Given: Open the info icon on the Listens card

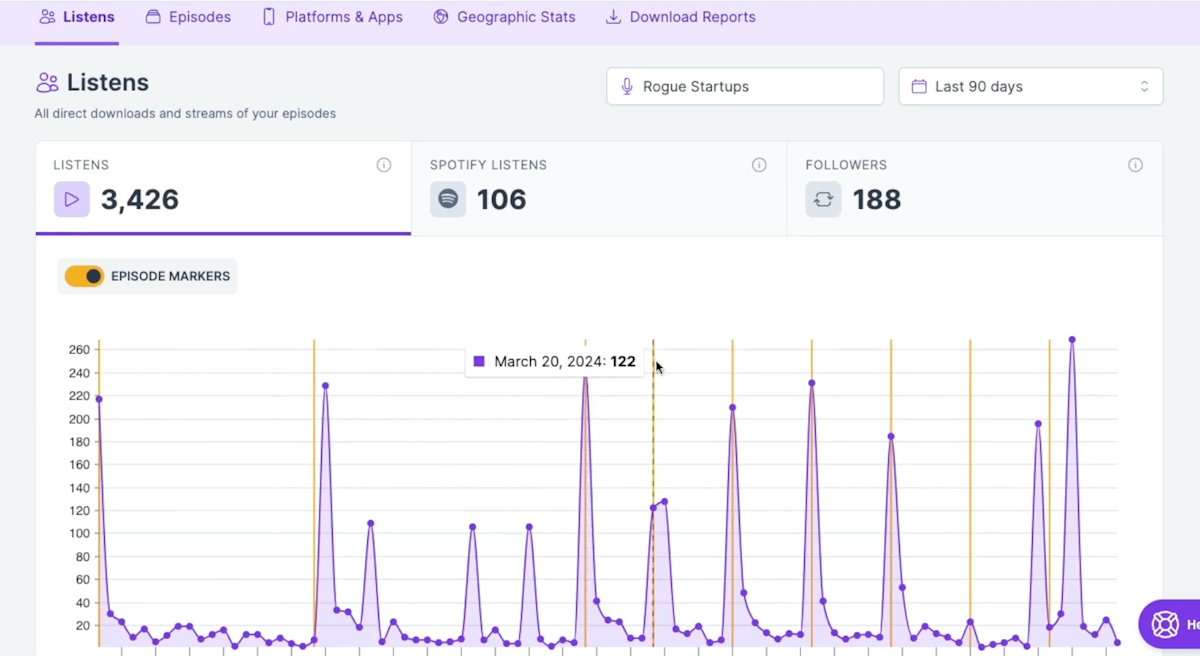Looking at the screenshot, I should pos(383,165).
